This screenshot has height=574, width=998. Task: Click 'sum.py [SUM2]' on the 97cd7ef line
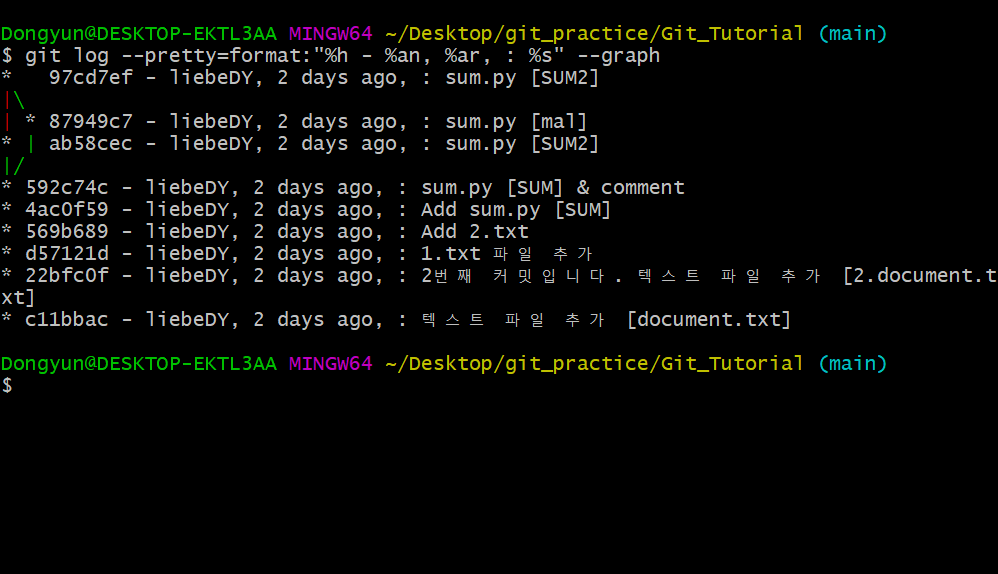[522, 78]
